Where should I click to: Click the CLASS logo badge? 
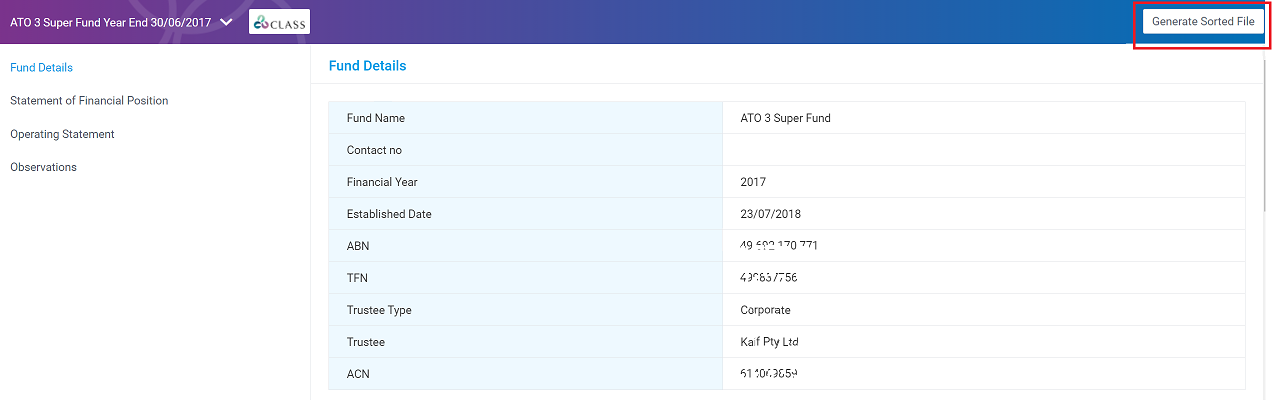(279, 22)
